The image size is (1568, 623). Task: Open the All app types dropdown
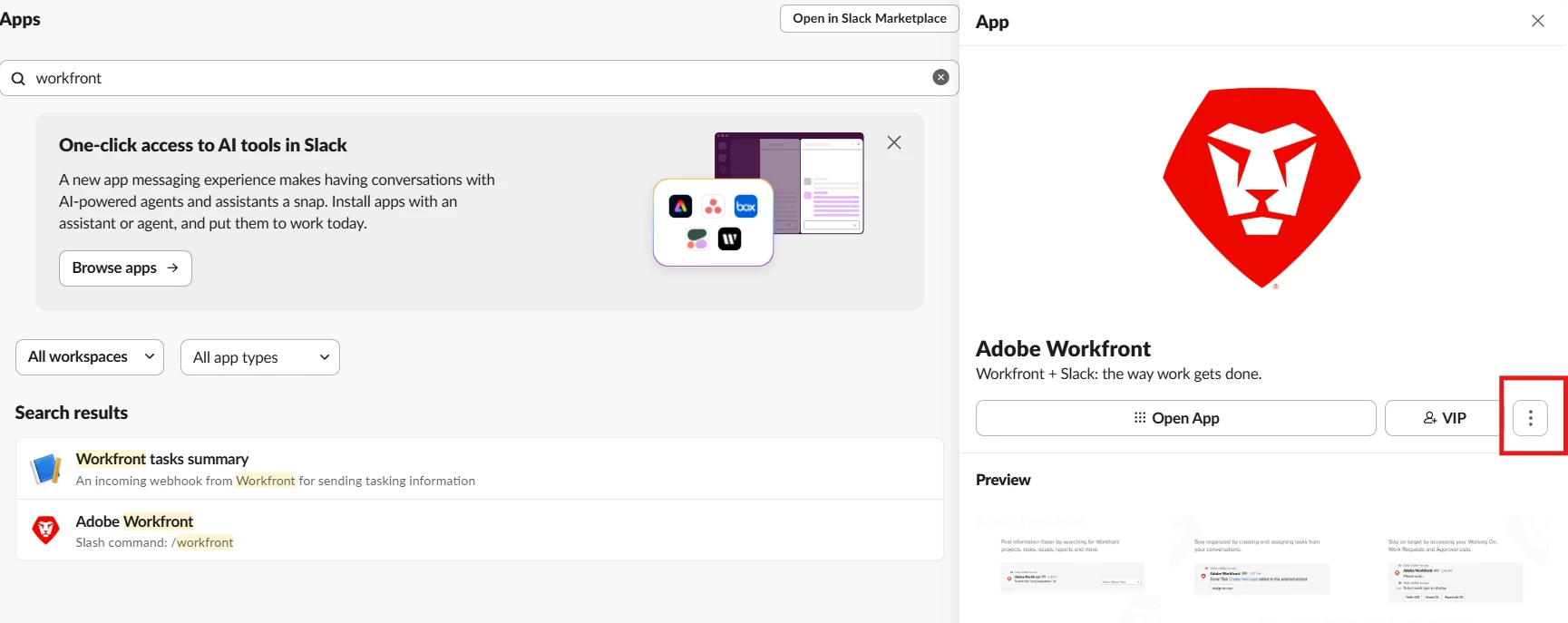(x=260, y=357)
